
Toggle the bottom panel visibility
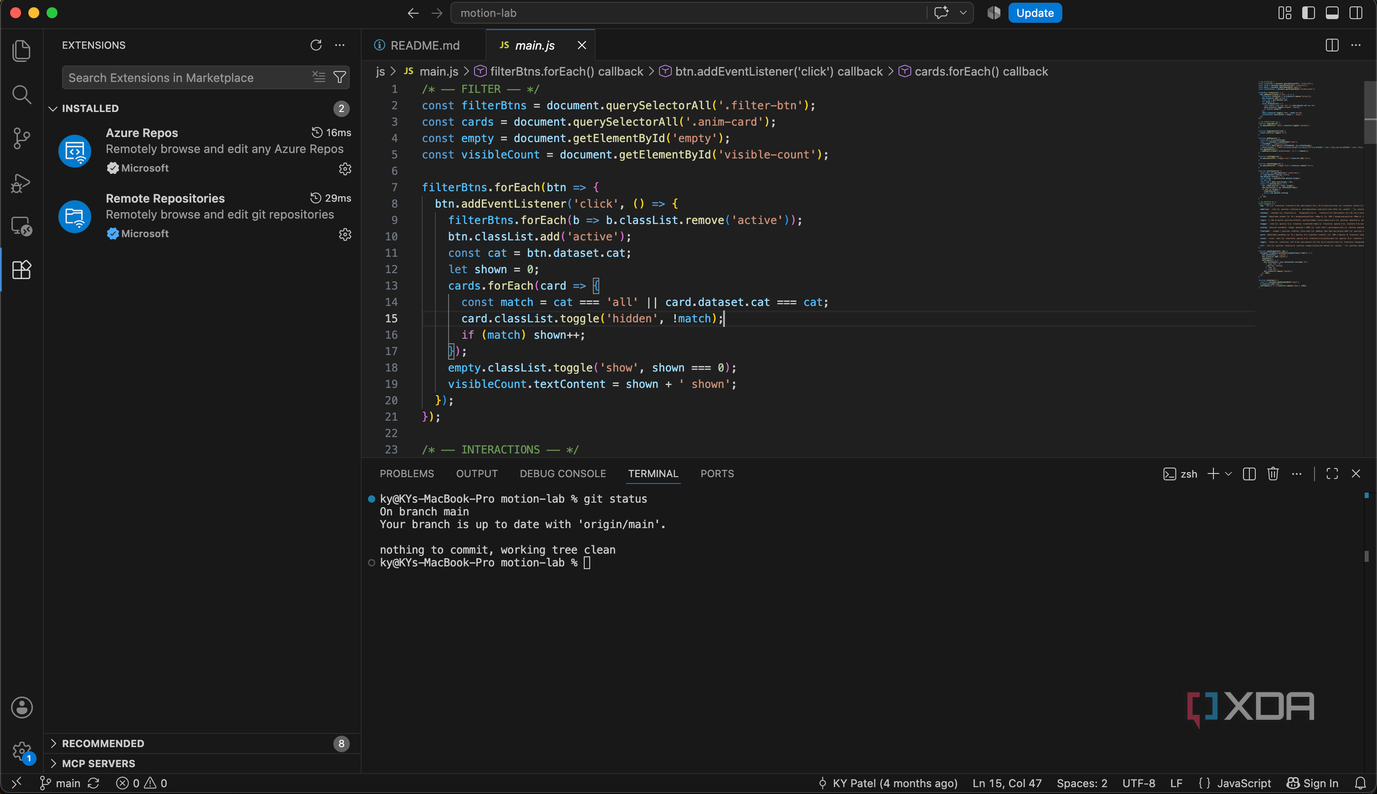pyautogui.click(x=1332, y=13)
